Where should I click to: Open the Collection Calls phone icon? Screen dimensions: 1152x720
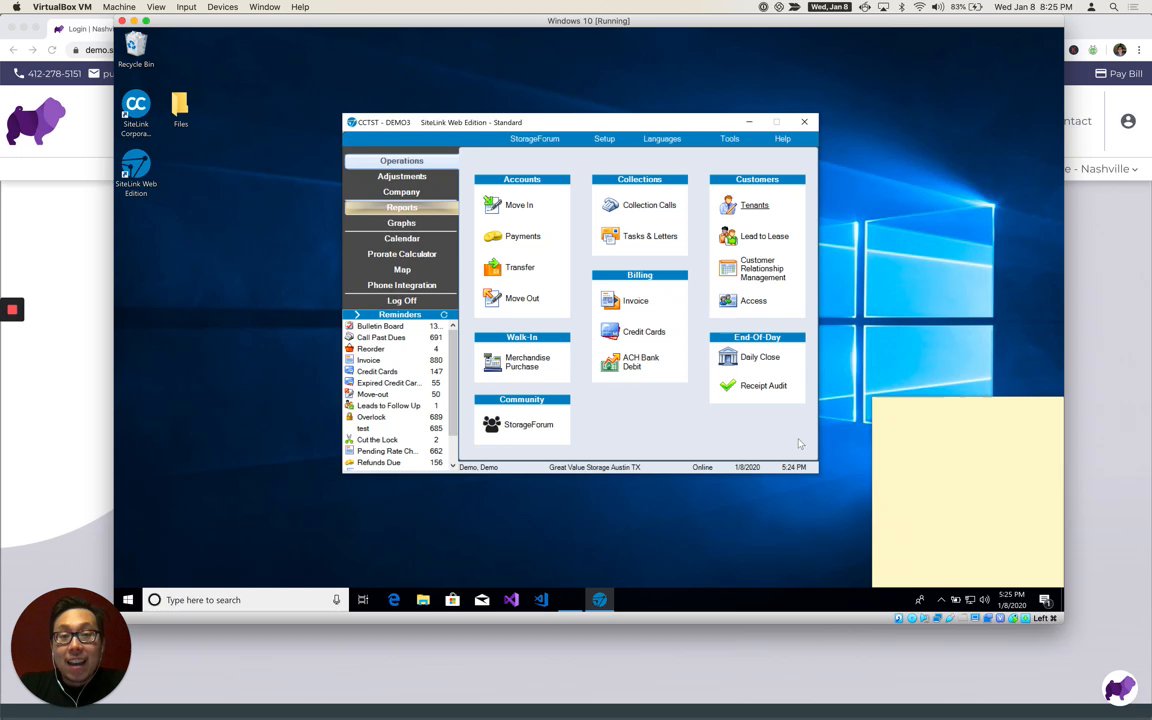tap(610, 204)
